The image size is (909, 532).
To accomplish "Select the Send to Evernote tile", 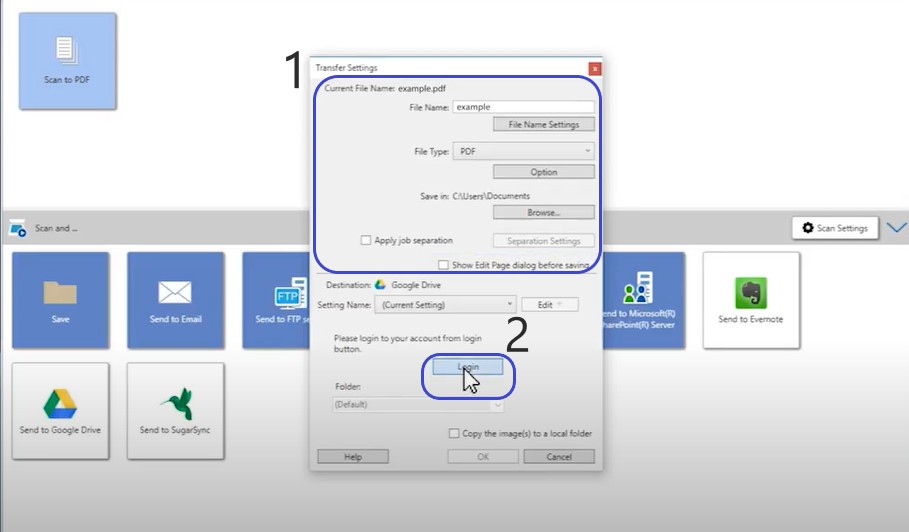I will click(751, 299).
